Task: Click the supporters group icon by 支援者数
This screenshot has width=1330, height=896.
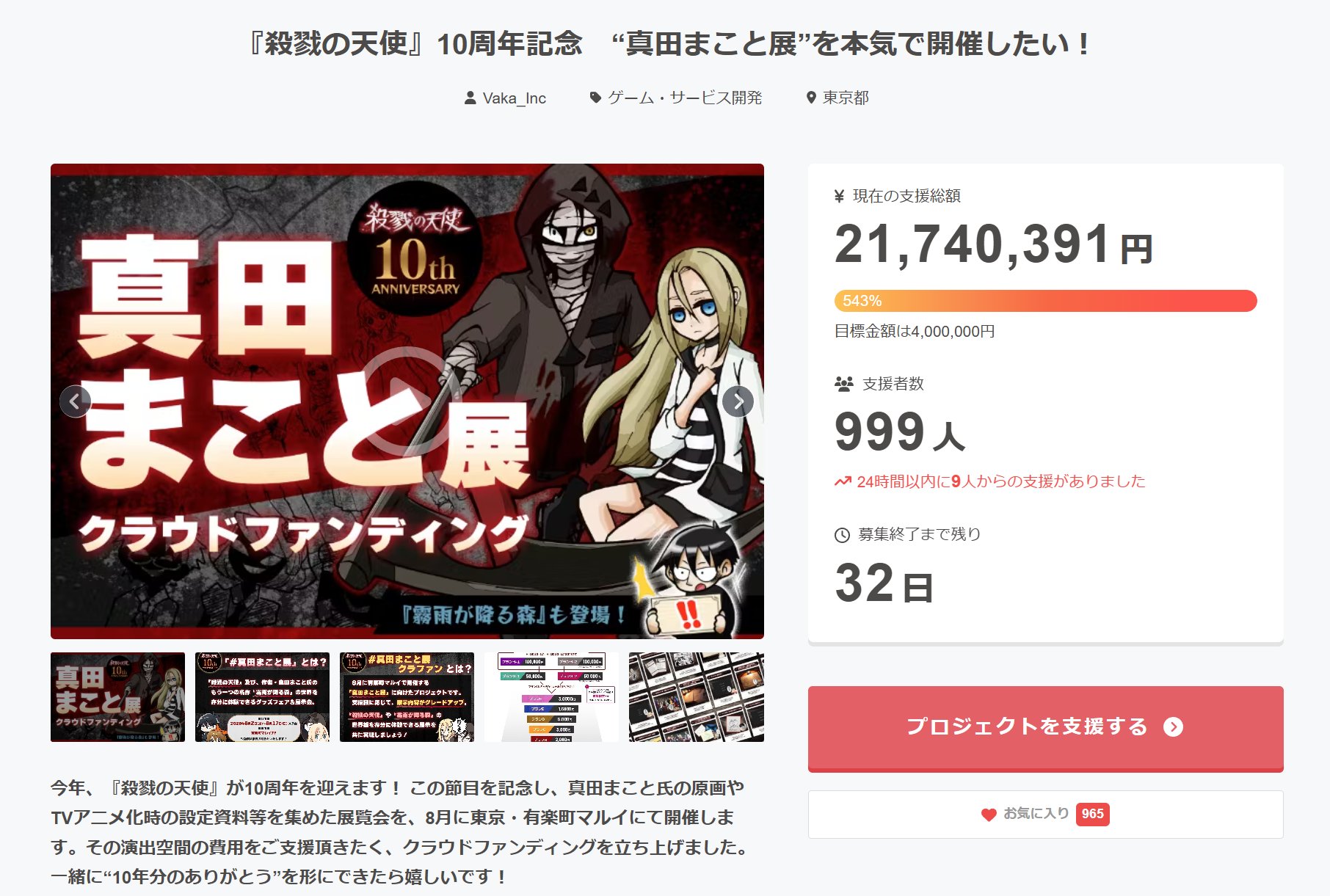Action: click(844, 384)
